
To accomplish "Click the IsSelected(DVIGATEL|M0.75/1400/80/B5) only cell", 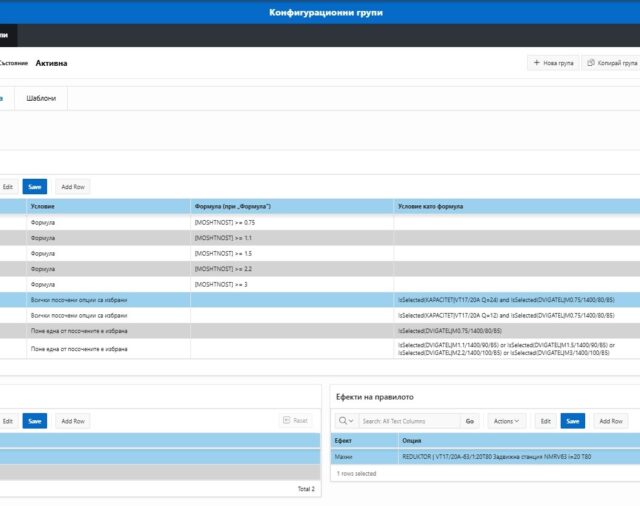I will tap(517, 331).
